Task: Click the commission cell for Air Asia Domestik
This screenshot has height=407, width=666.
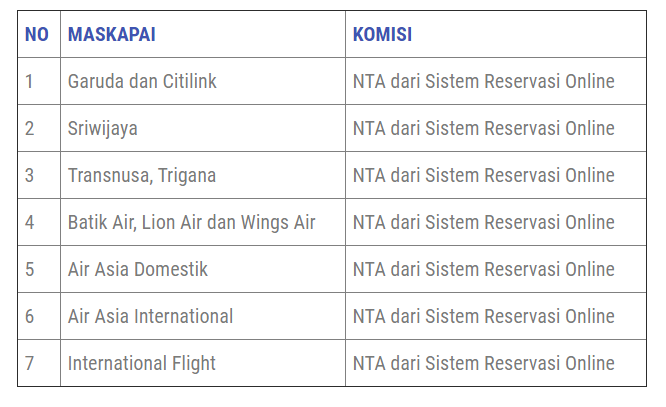Action: coord(483,270)
